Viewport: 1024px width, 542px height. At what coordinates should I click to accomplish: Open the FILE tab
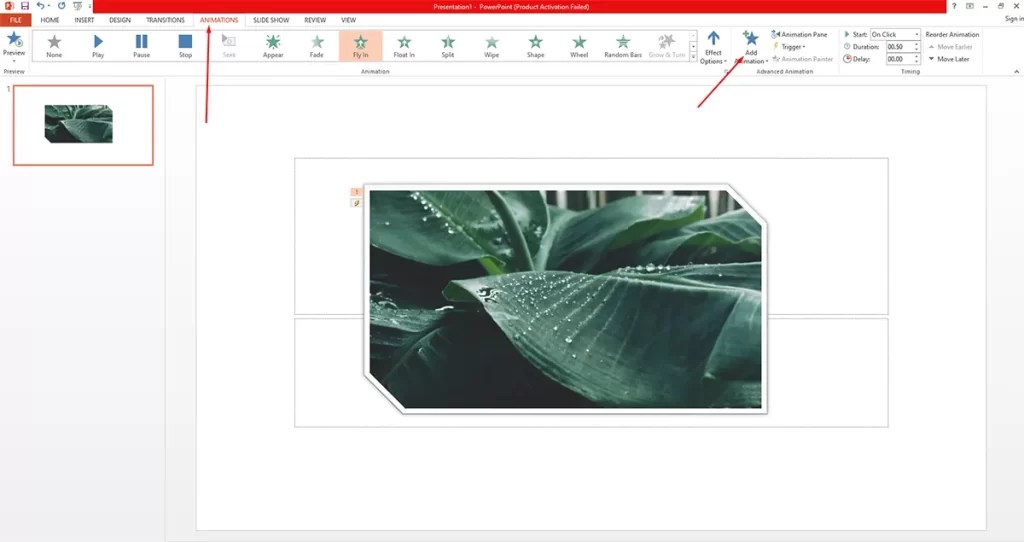pyautogui.click(x=16, y=20)
